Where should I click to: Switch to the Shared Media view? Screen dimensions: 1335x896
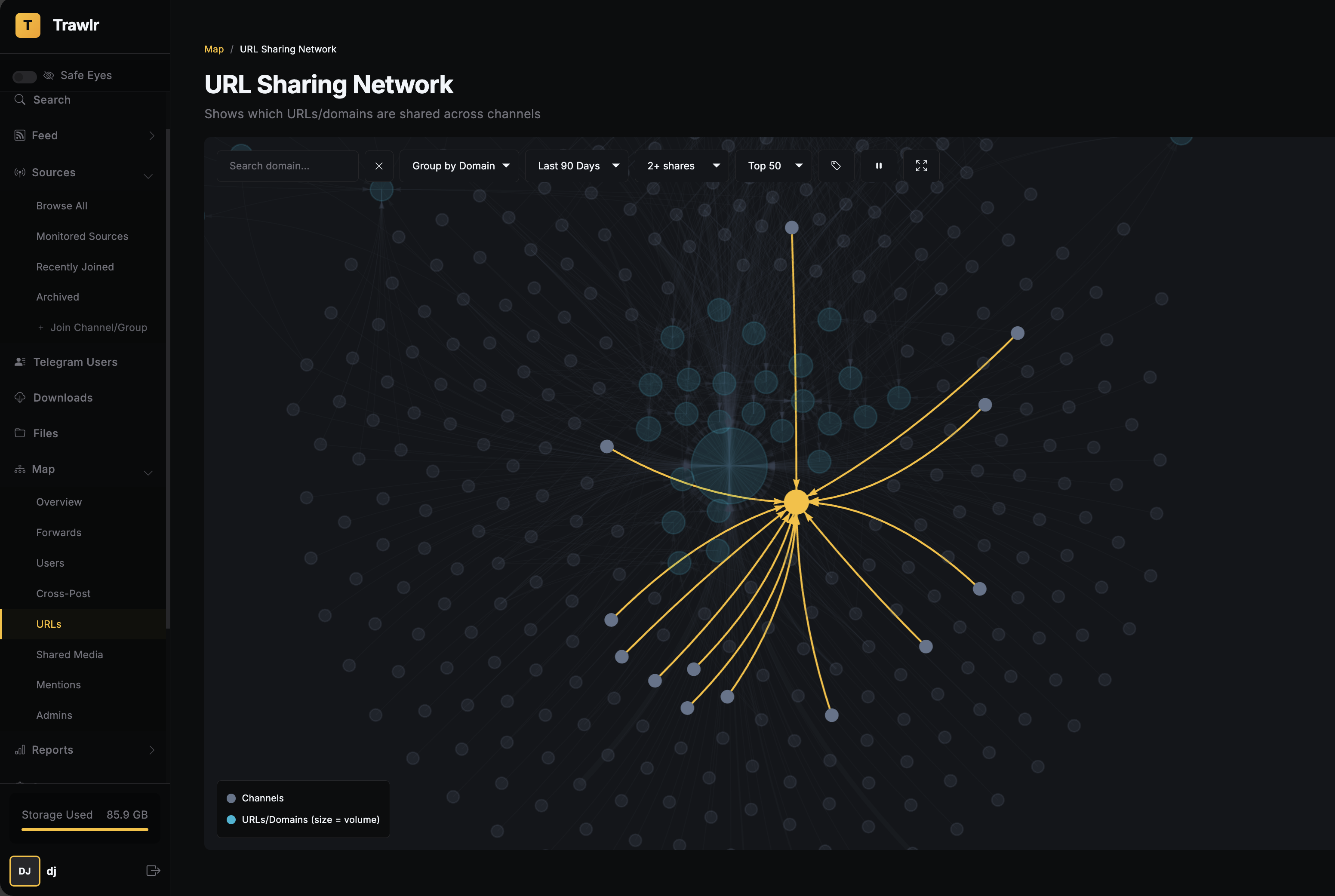[x=69, y=654]
